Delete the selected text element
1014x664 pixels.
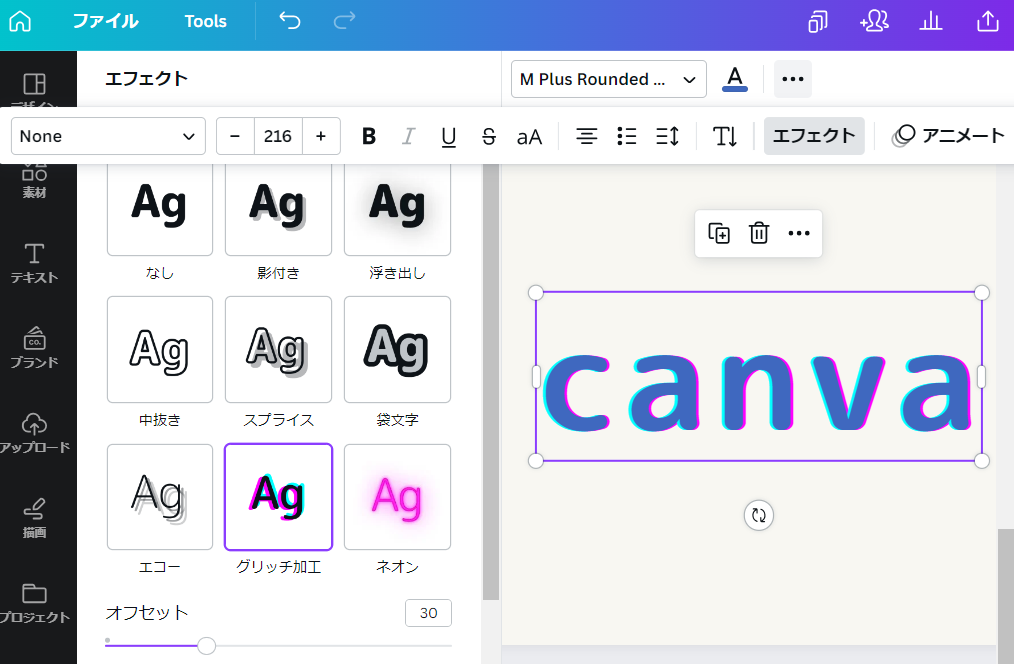(759, 233)
